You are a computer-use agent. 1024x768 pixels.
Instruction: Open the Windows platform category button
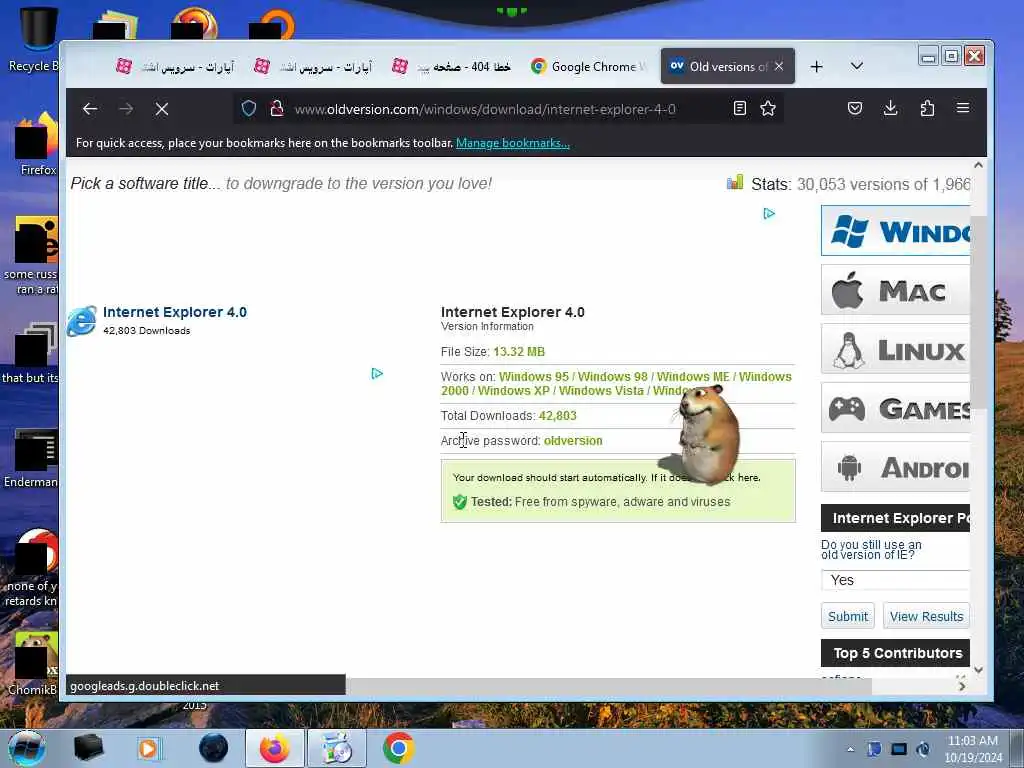pyautogui.click(x=895, y=231)
